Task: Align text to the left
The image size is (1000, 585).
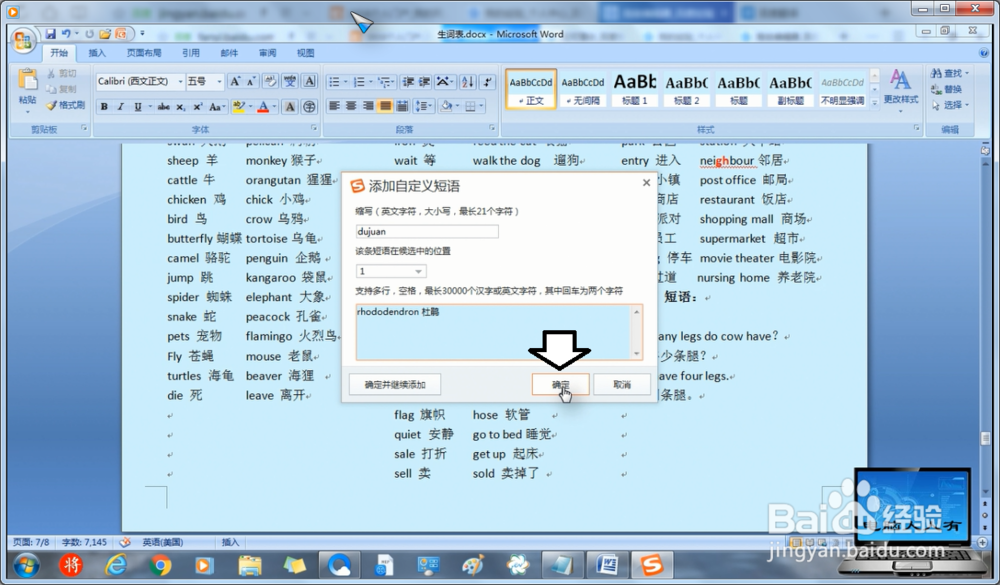Action: (334, 106)
